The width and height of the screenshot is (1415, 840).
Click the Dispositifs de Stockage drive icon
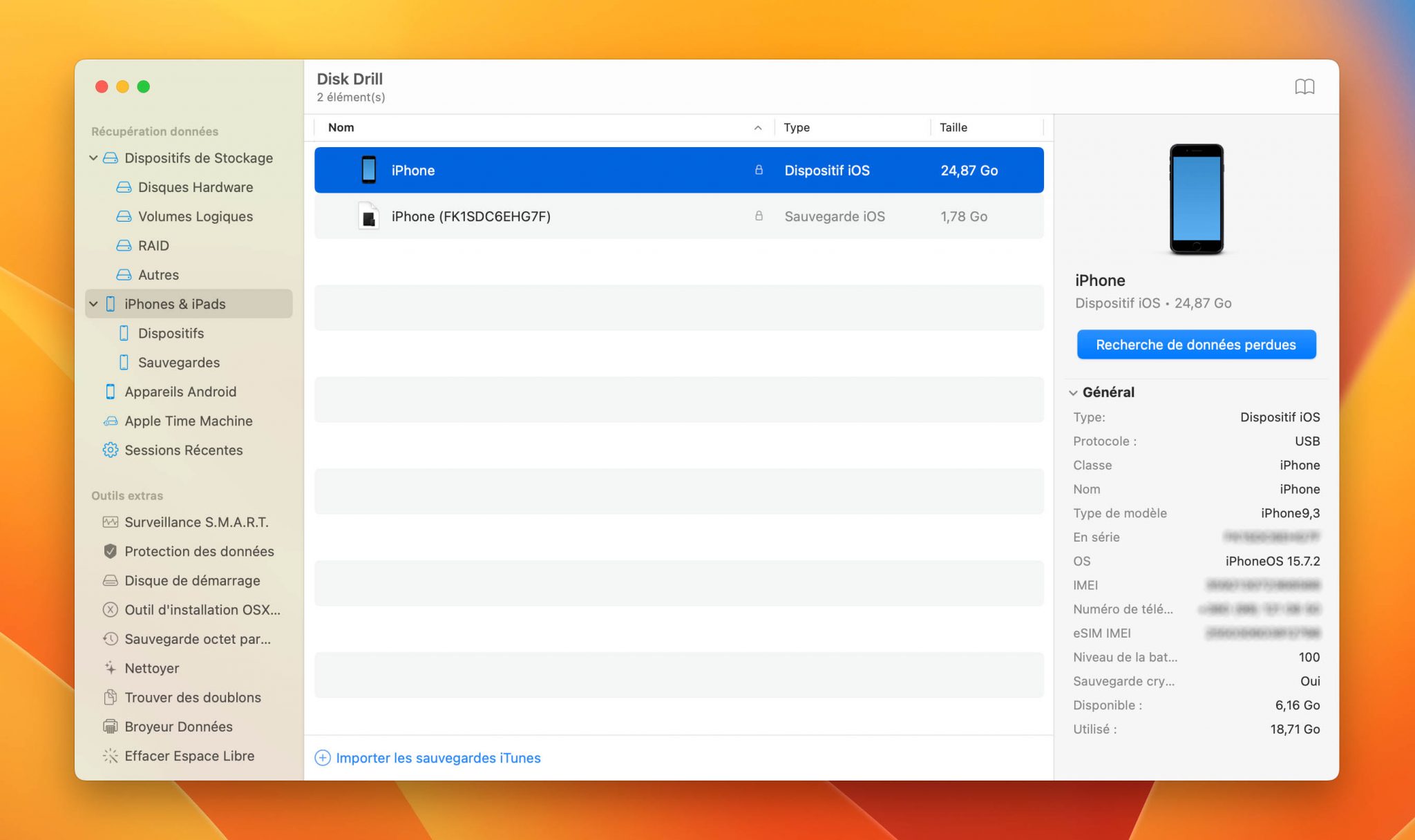pos(111,158)
